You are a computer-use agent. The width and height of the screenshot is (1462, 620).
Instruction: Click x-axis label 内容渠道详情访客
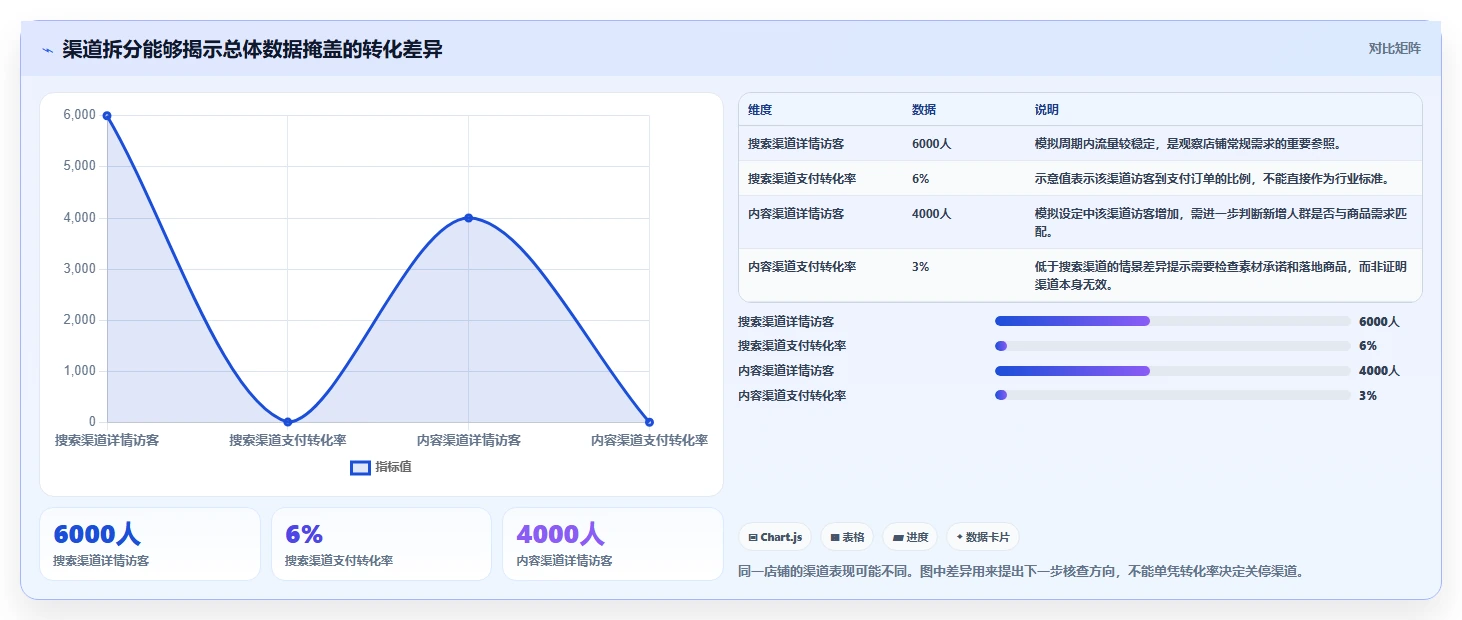[x=469, y=440]
